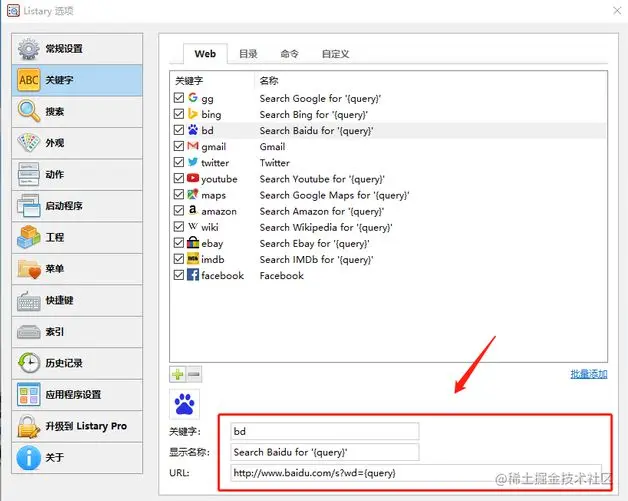
Task: Open the 关于 info icon
Action: pos(28,457)
